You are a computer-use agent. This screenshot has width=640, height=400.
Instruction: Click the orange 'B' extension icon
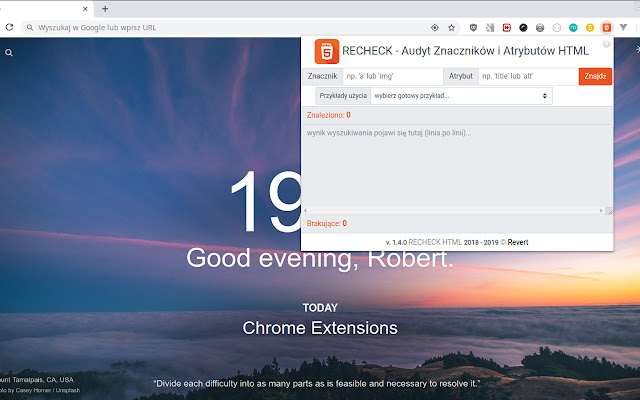[590, 28]
